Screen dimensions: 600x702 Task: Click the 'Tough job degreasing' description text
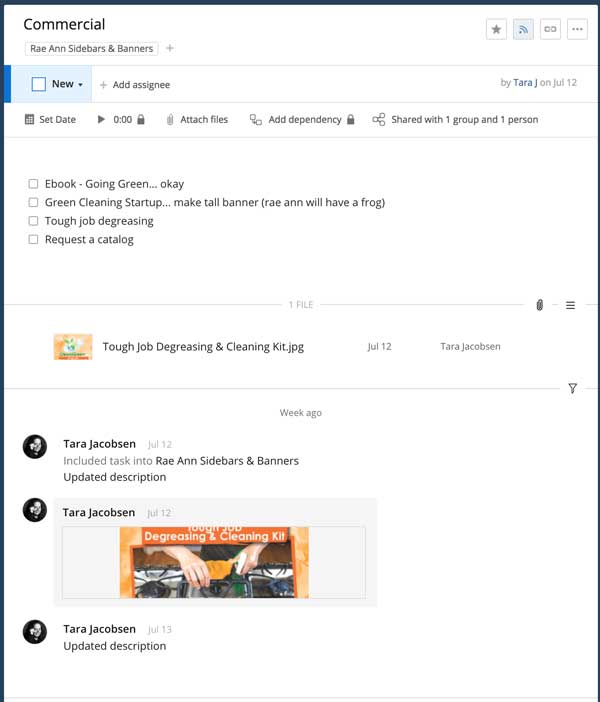(99, 221)
